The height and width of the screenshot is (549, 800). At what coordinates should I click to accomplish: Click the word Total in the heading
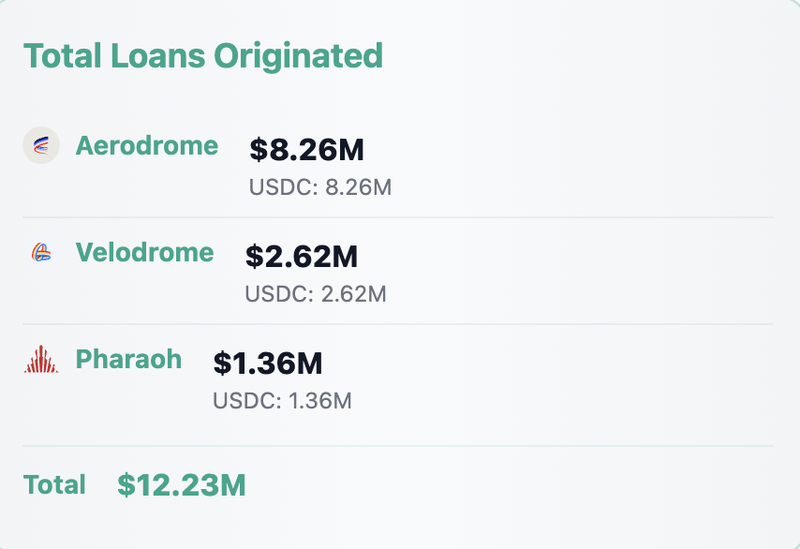[x=62, y=55]
